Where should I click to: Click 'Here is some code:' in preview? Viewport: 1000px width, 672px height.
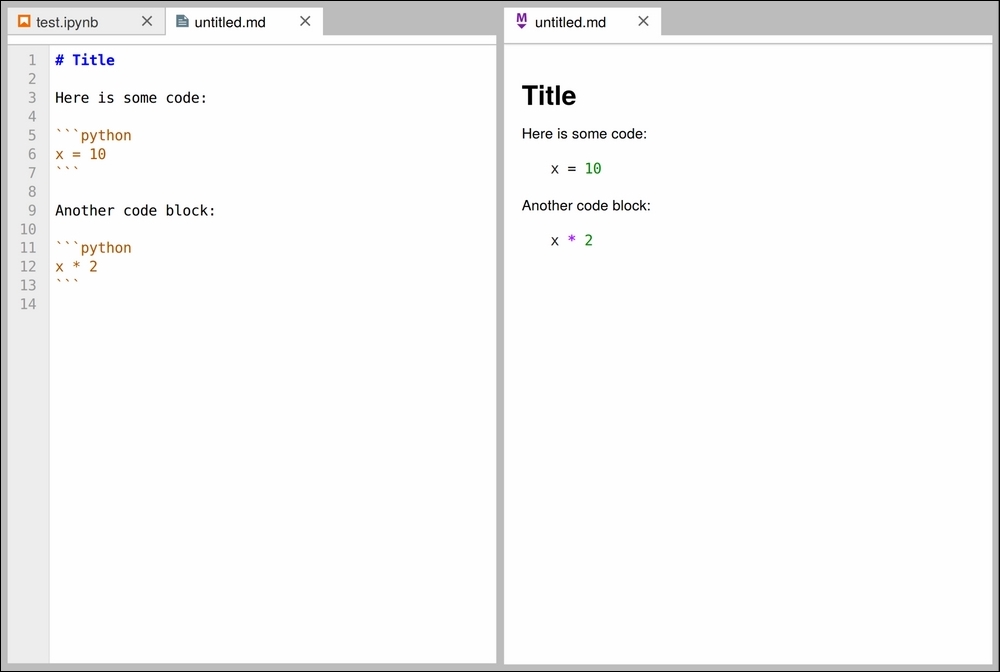[584, 133]
